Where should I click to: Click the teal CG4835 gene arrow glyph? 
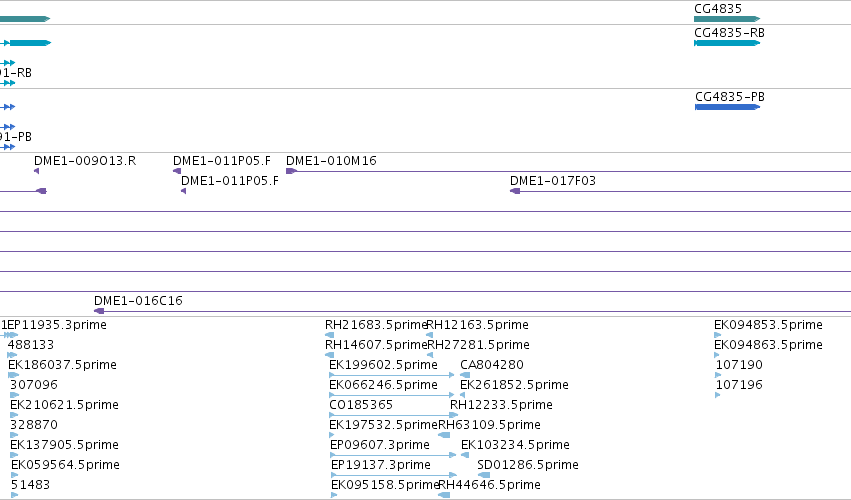(x=727, y=19)
